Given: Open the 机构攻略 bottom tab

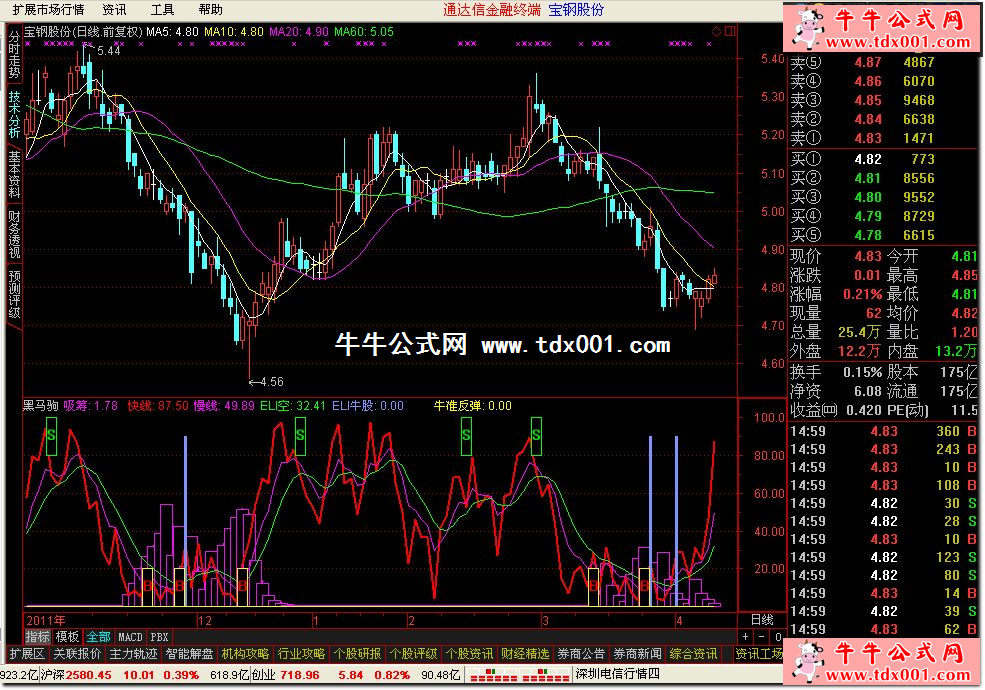Looking at the screenshot, I should [245, 654].
